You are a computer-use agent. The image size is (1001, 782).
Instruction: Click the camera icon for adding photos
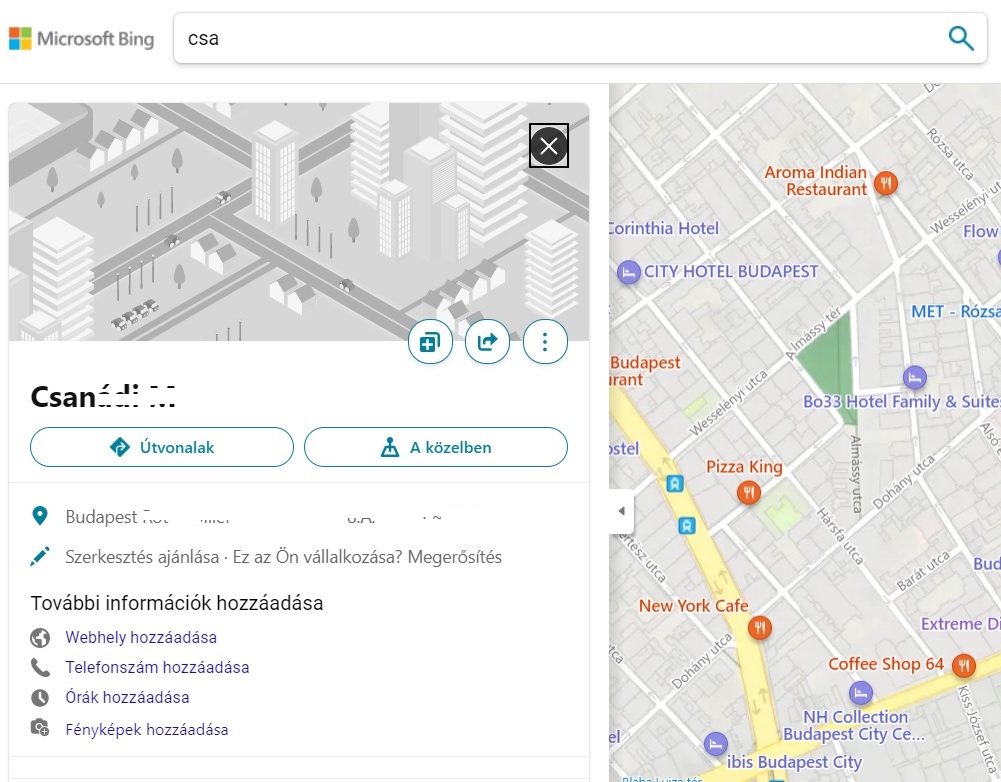pyautogui.click(x=40, y=728)
